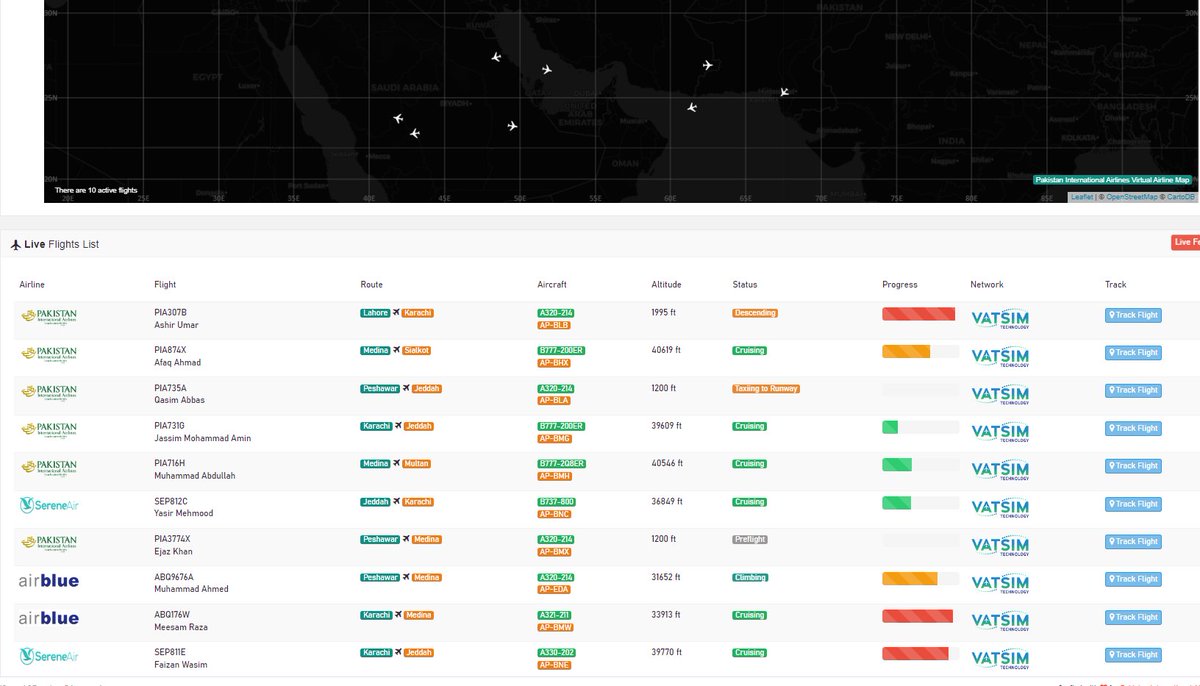This screenshot has width=1200, height=686.
Task: Click the airblue logo for ABQ176W
Action: click(x=49, y=619)
